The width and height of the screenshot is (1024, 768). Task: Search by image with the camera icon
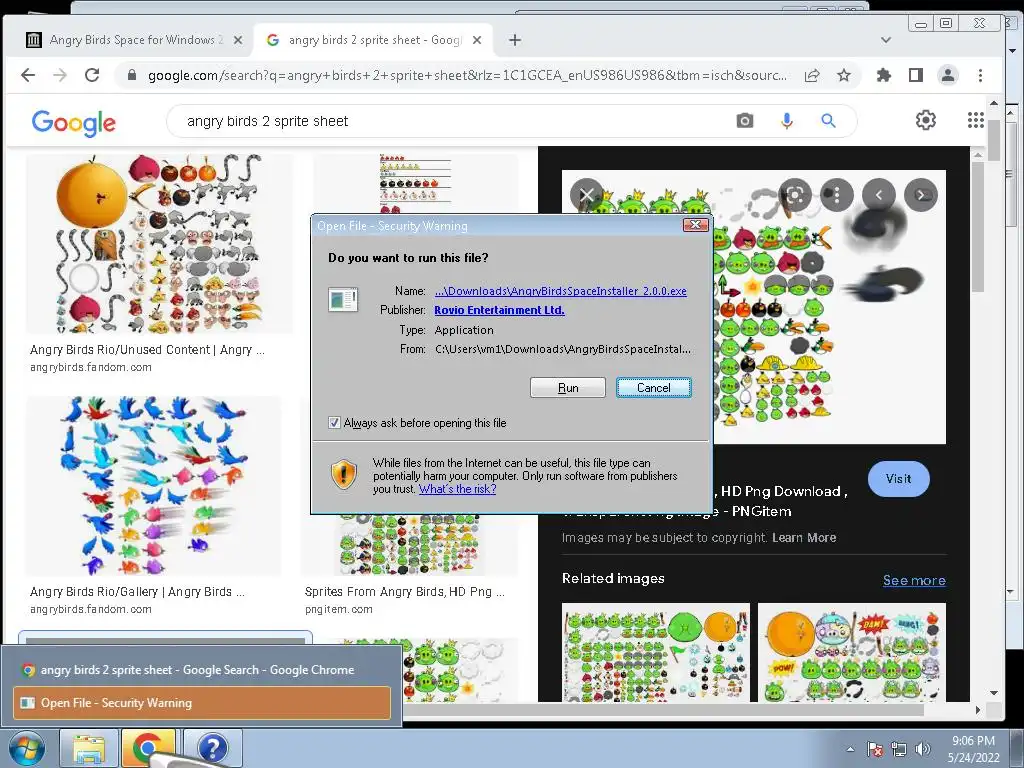[744, 121]
